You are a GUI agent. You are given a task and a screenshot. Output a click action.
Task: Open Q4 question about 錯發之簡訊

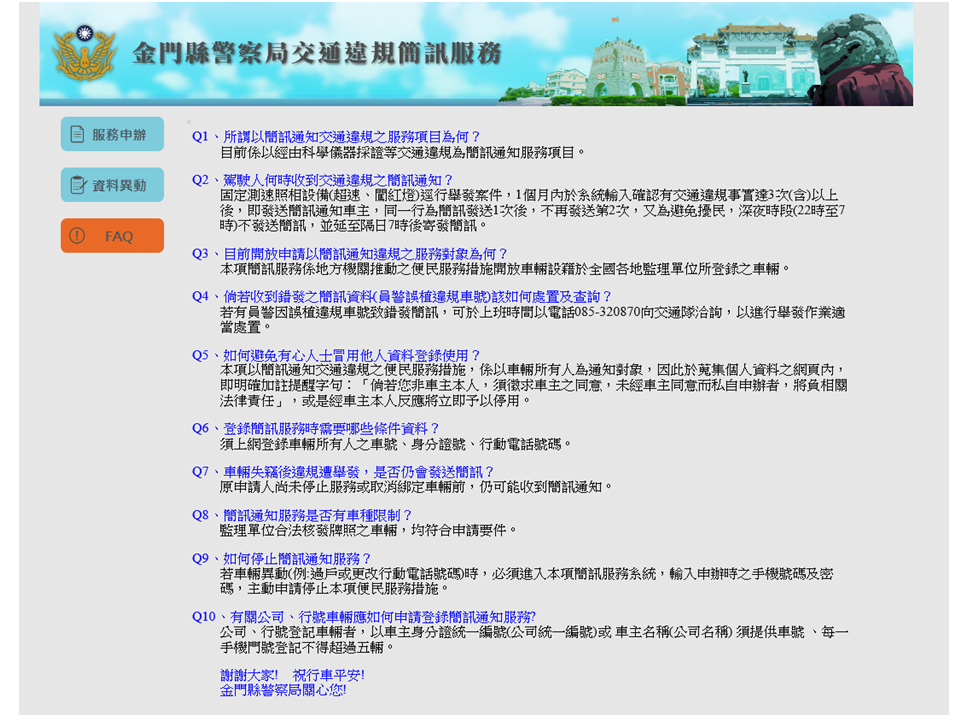click(x=402, y=297)
